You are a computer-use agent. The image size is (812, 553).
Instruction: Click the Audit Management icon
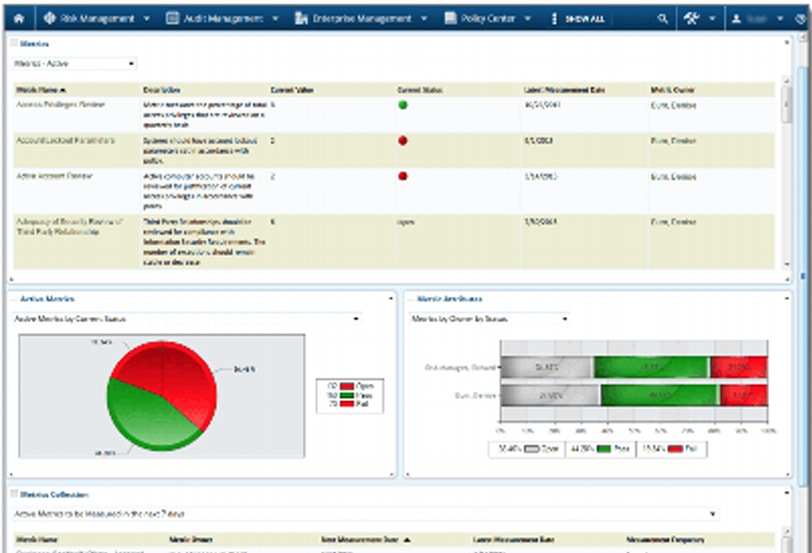(172, 19)
